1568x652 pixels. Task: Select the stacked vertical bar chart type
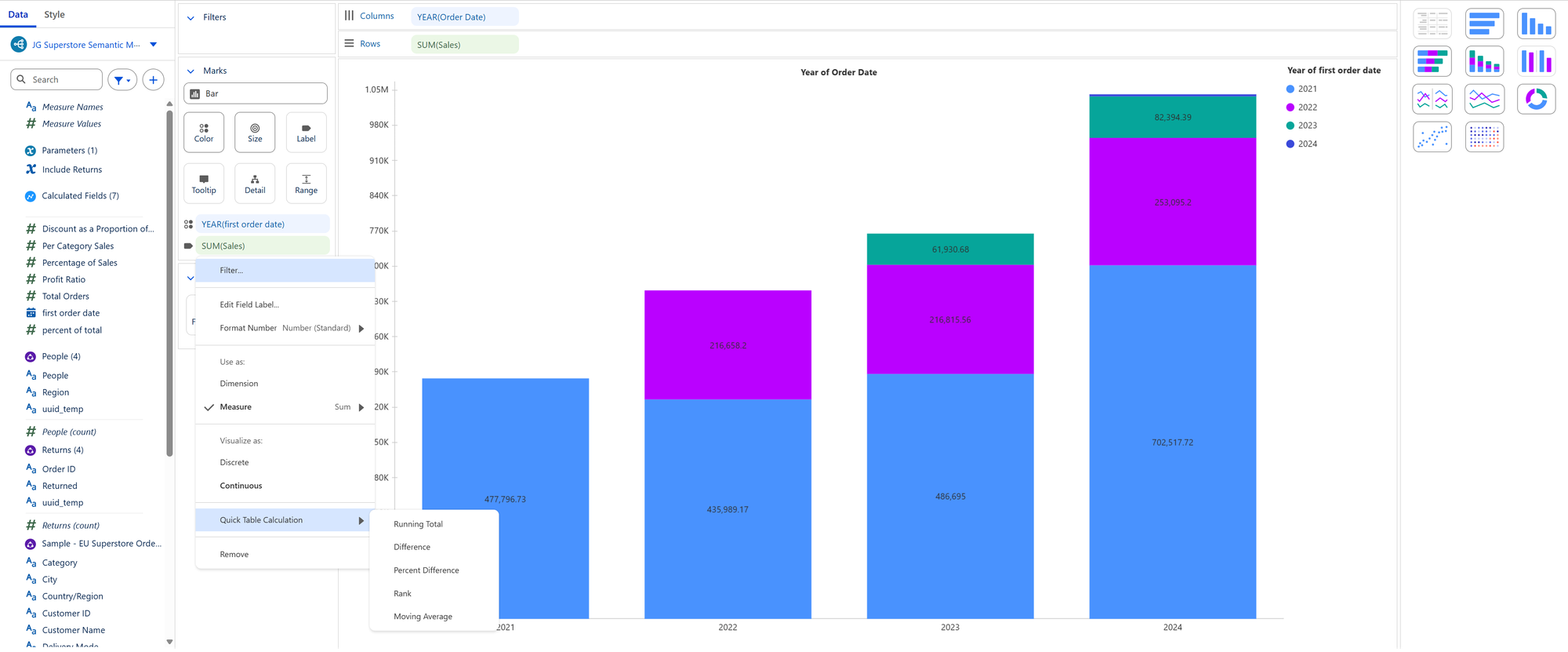pos(1484,61)
